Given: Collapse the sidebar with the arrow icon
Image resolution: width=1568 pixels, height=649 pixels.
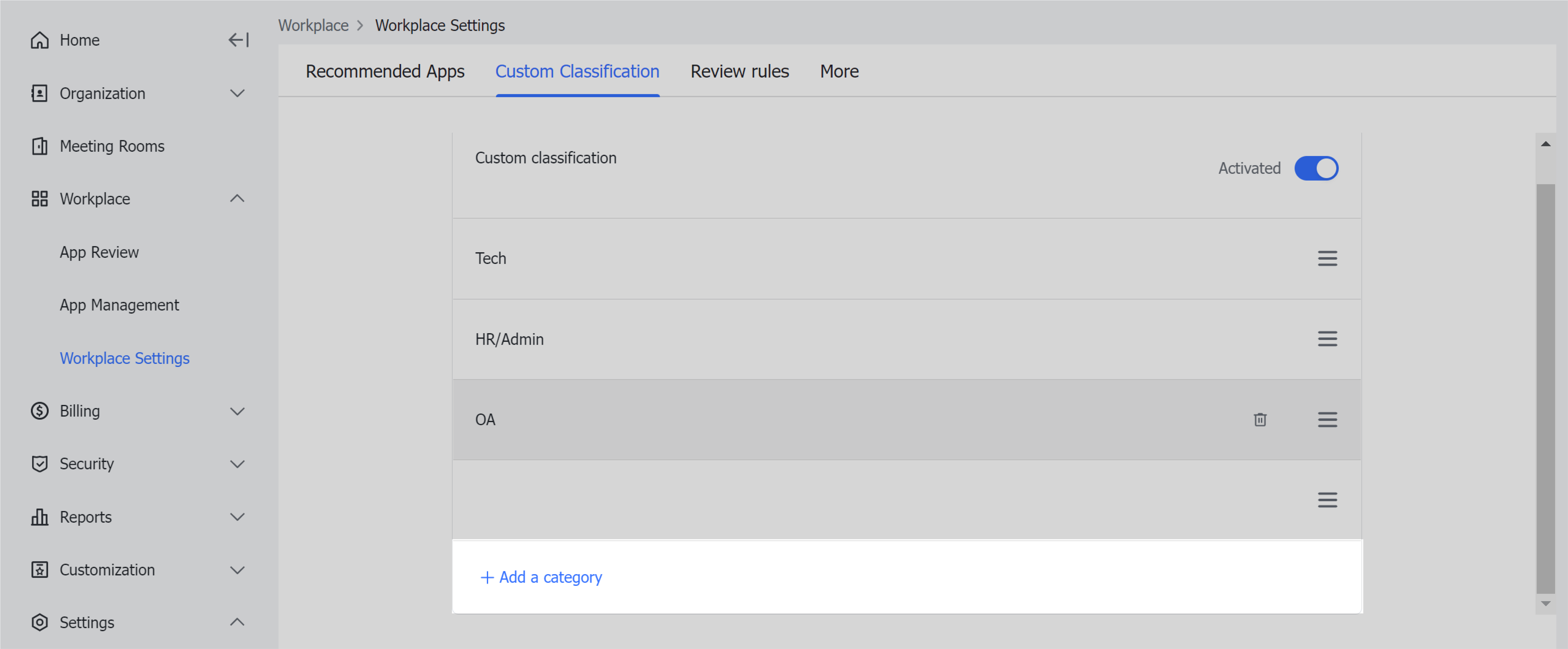Looking at the screenshot, I should coord(239,40).
